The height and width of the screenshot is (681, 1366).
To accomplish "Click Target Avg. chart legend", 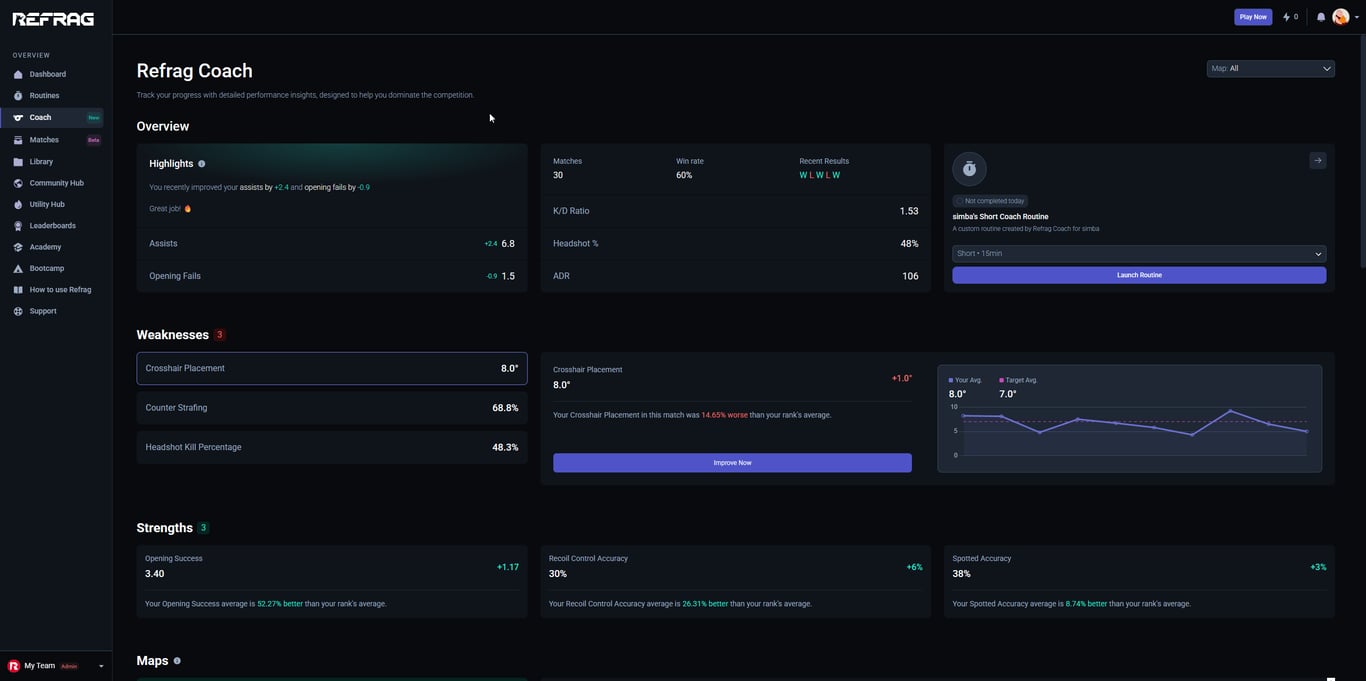I will (x=1019, y=380).
